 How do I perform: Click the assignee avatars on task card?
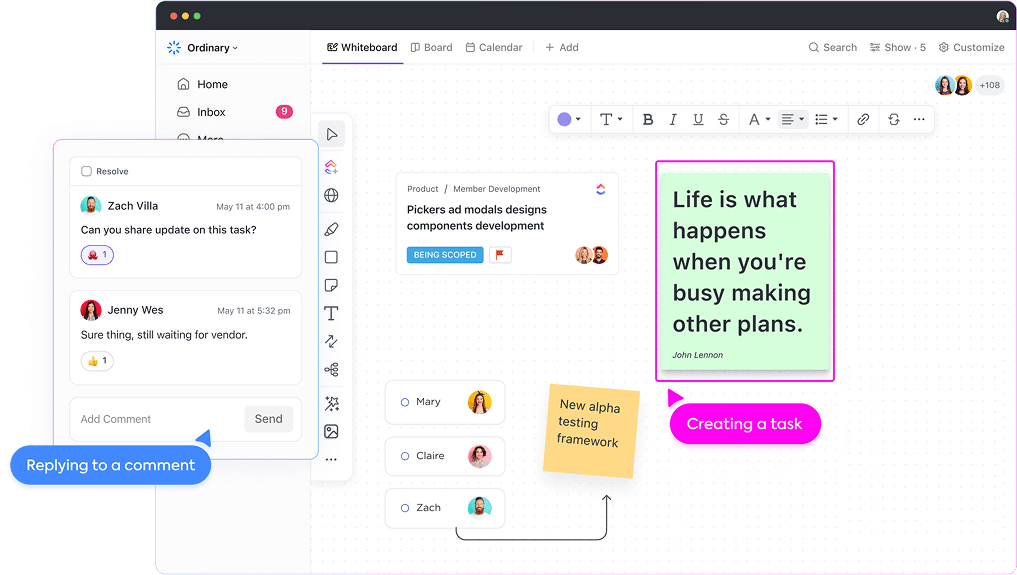[x=592, y=255]
